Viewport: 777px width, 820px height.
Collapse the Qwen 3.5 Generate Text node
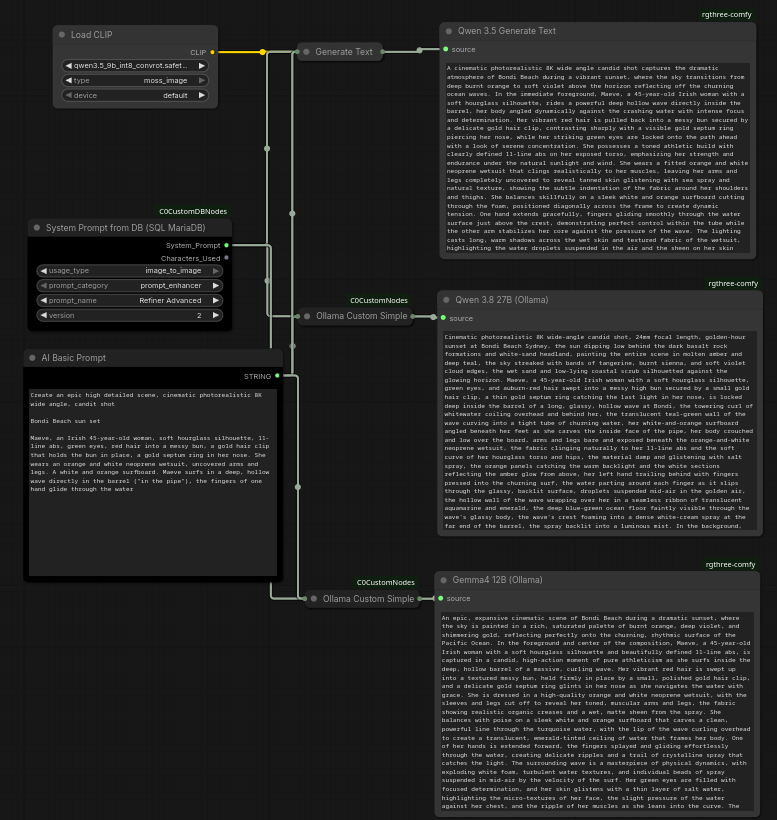[x=449, y=31]
